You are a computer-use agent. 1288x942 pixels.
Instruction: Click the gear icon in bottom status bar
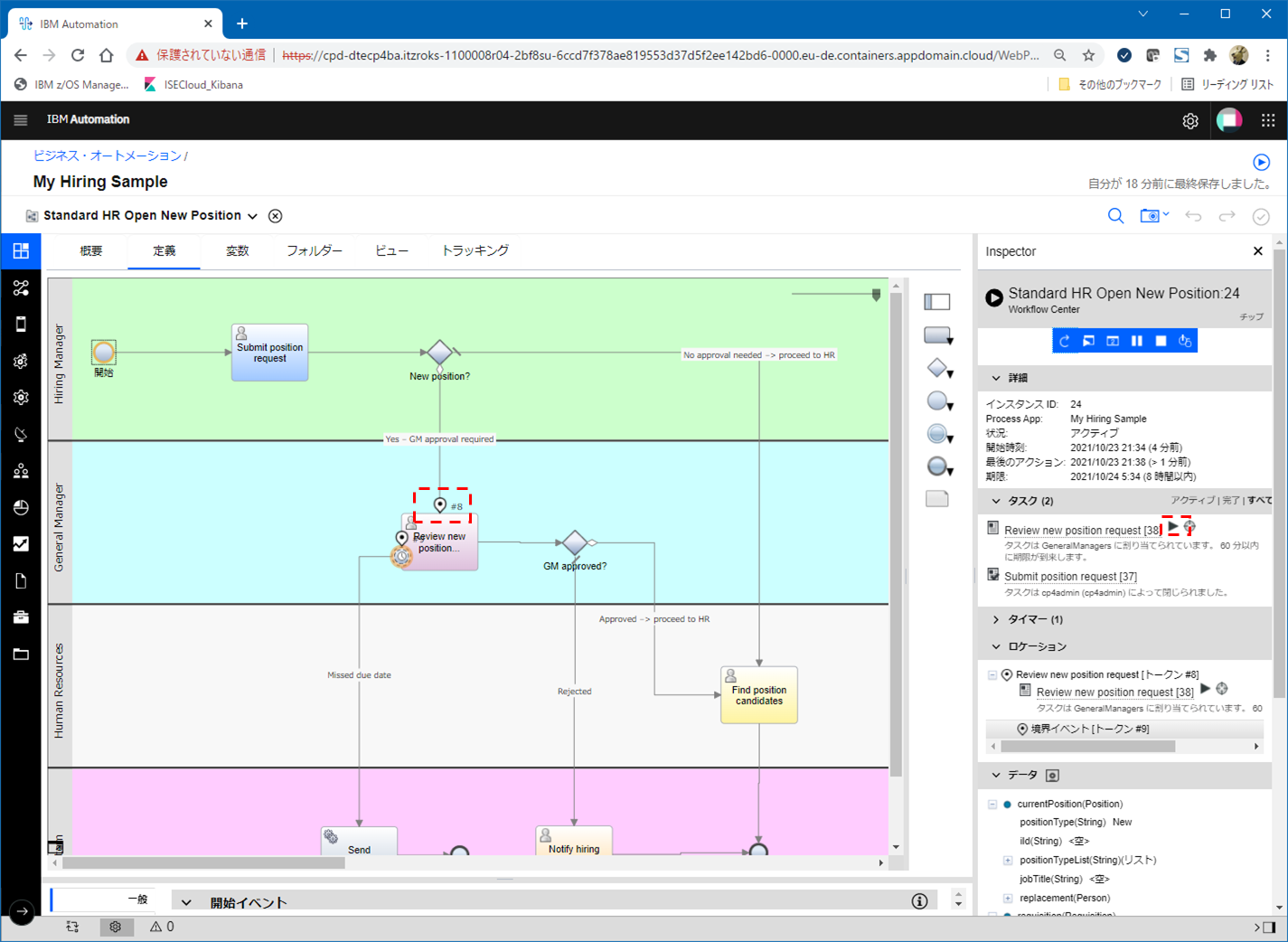(x=115, y=927)
